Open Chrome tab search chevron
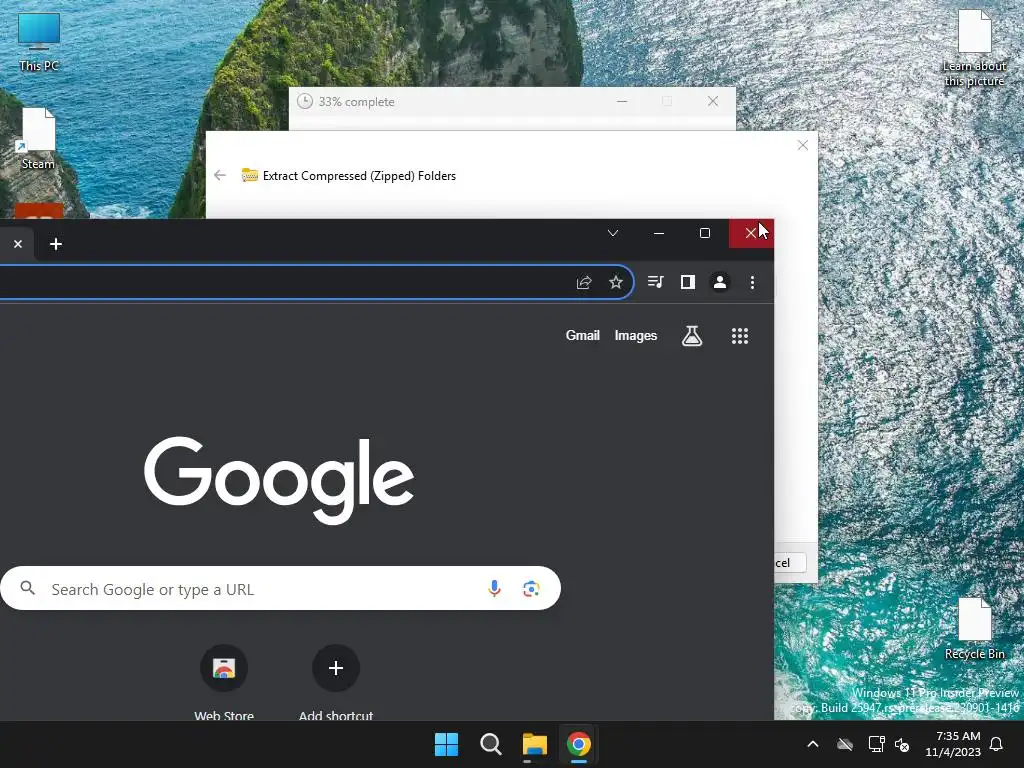 pos(613,233)
